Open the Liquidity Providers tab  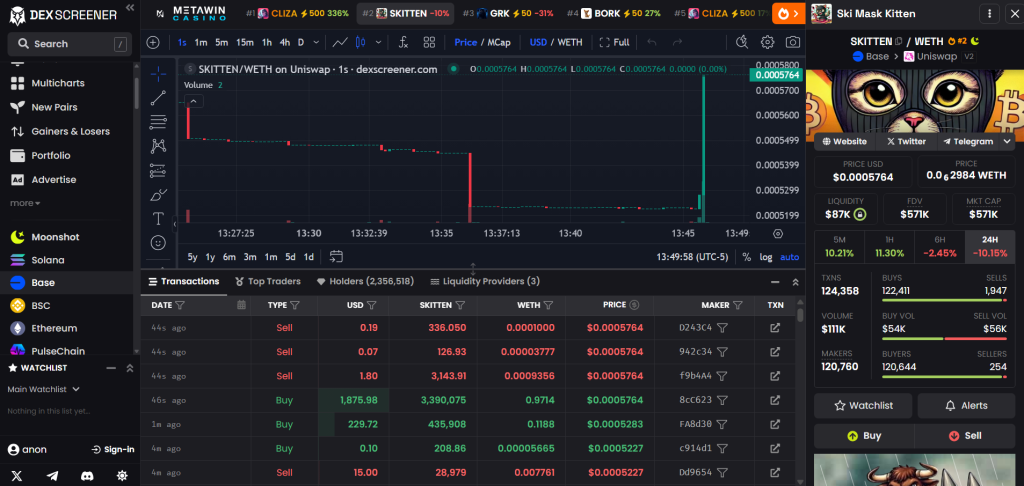tap(485, 282)
